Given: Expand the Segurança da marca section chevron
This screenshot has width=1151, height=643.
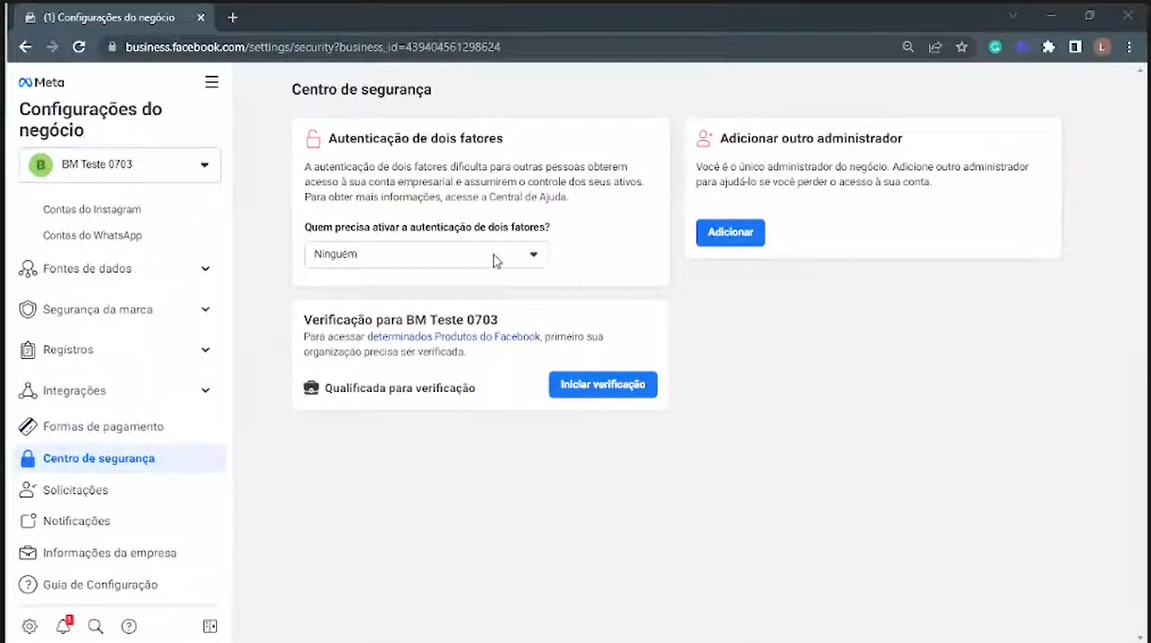Looking at the screenshot, I should pyautogui.click(x=206, y=310).
